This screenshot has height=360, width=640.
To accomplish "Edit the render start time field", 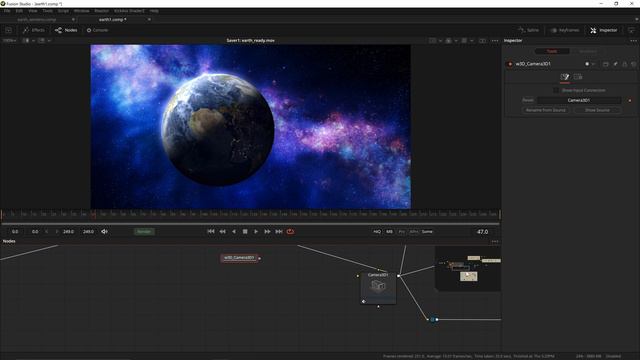I will click(35, 231).
